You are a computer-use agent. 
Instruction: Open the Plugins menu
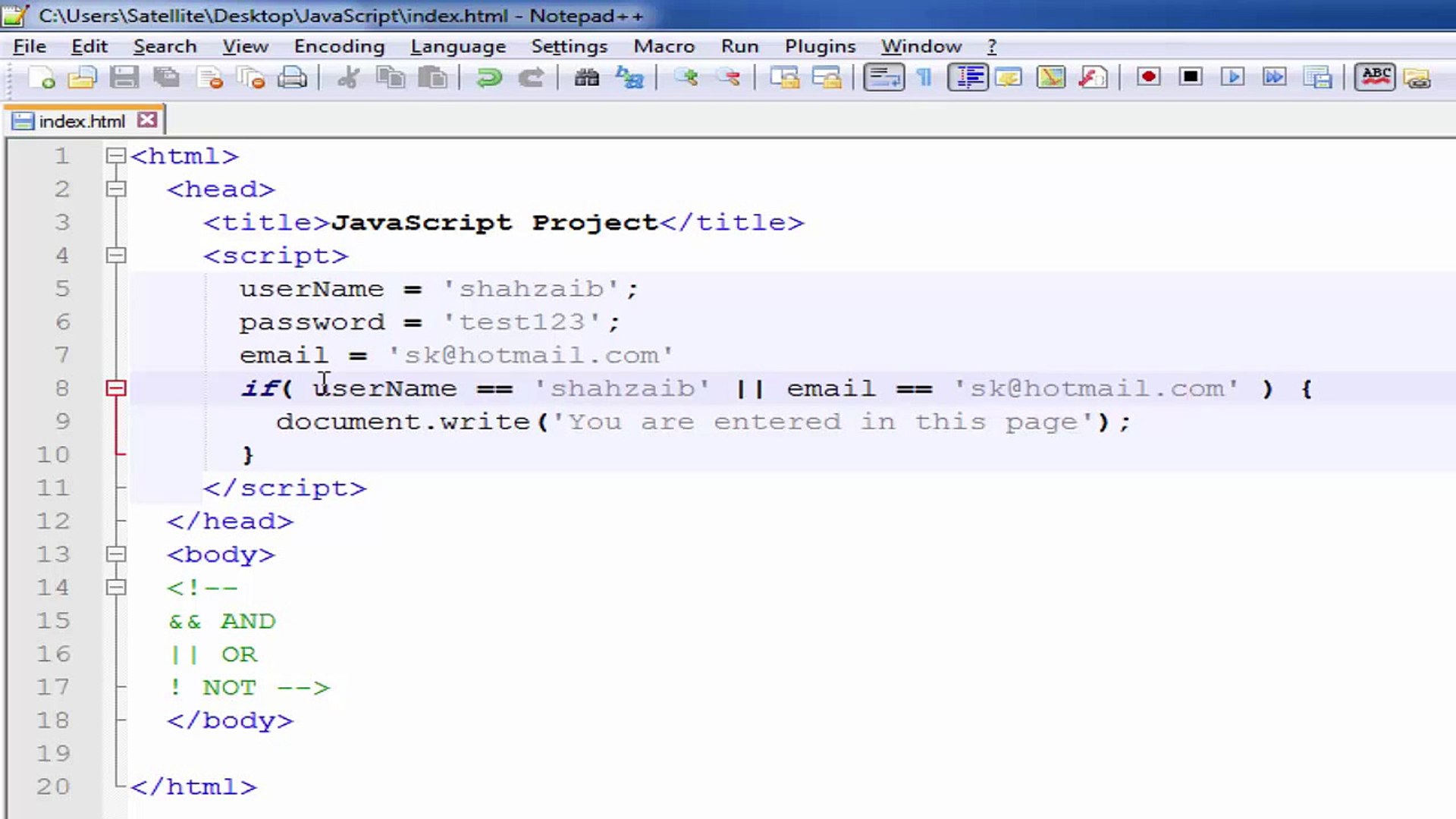820,46
